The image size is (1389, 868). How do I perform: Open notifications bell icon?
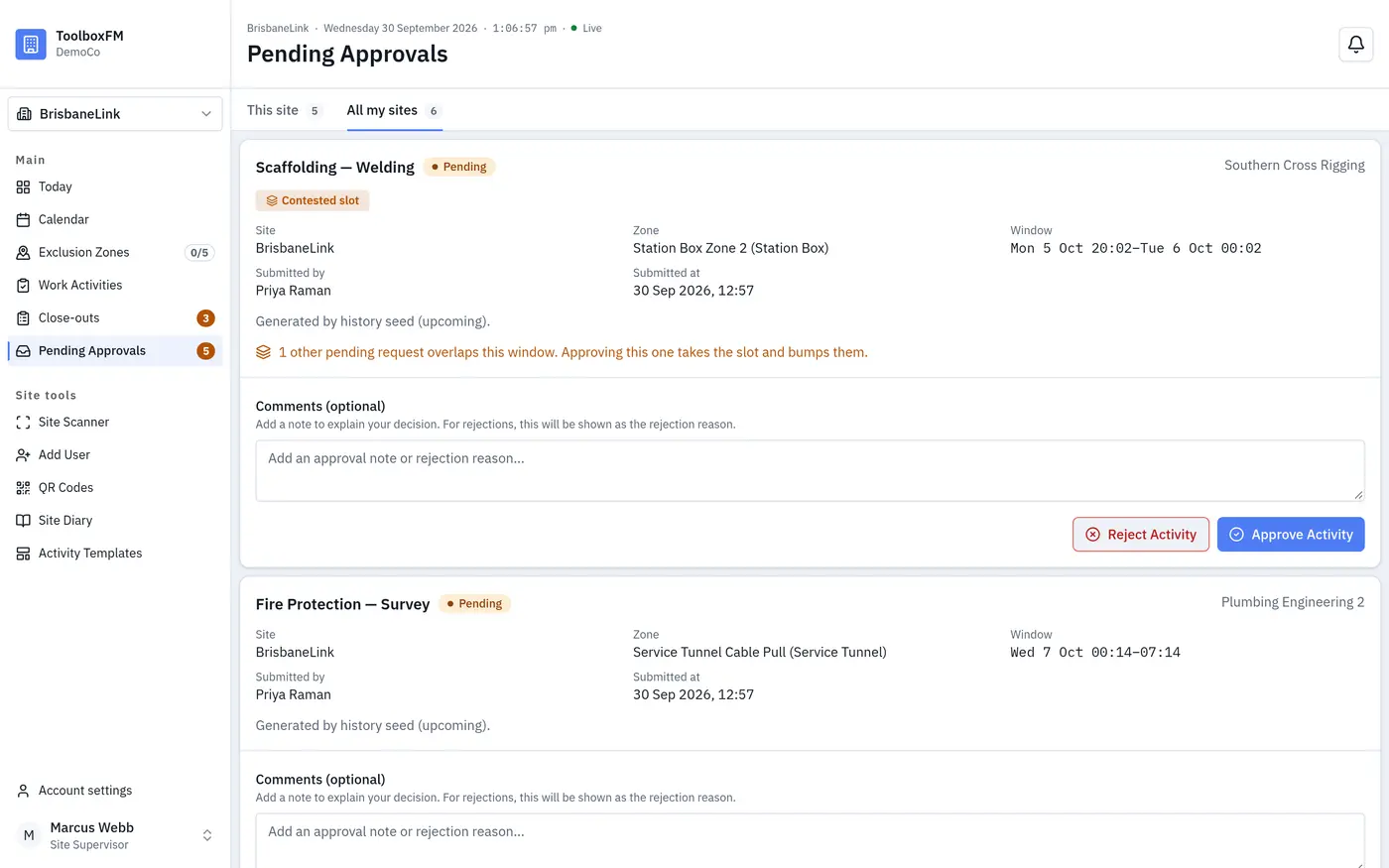(x=1355, y=44)
